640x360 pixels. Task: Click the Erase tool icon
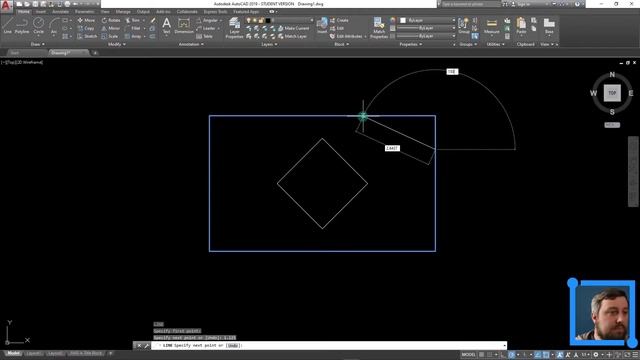(x=153, y=20)
